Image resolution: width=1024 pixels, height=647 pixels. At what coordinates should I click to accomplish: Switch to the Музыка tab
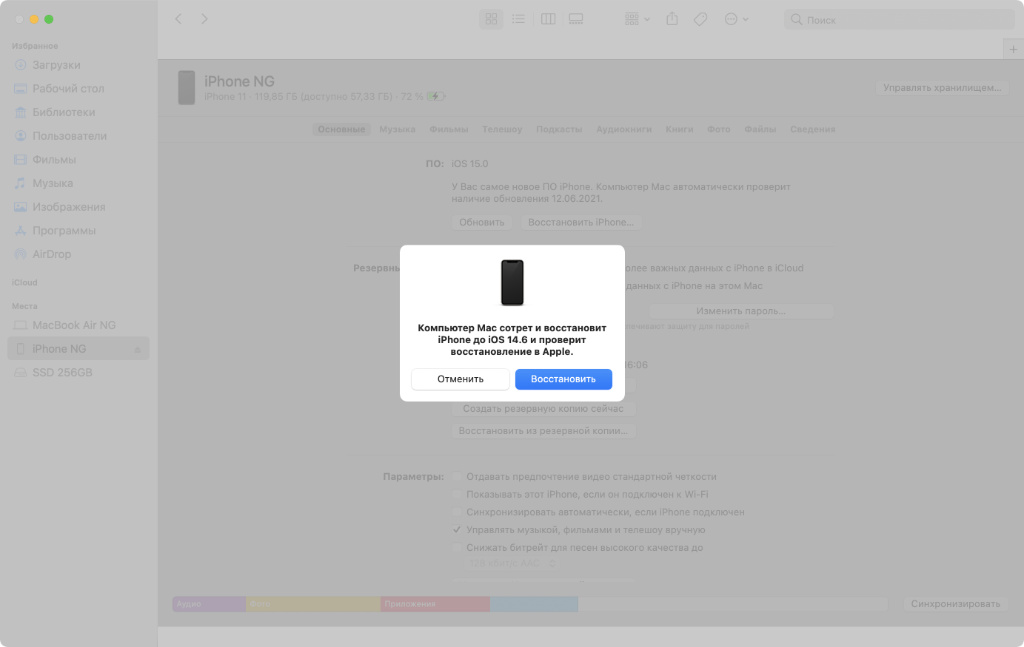397,129
